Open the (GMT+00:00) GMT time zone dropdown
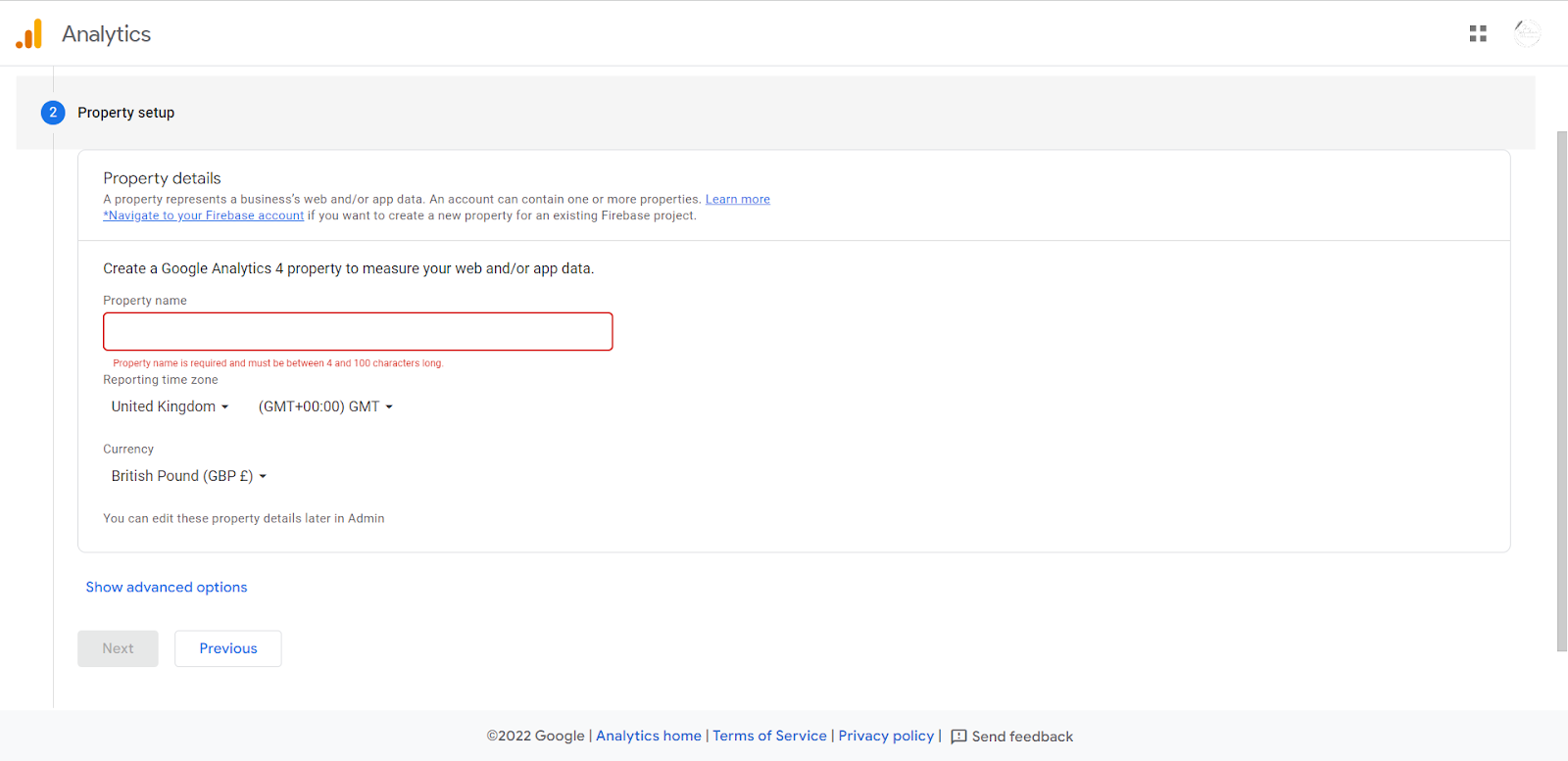Image resolution: width=1568 pixels, height=761 pixels. click(x=325, y=406)
